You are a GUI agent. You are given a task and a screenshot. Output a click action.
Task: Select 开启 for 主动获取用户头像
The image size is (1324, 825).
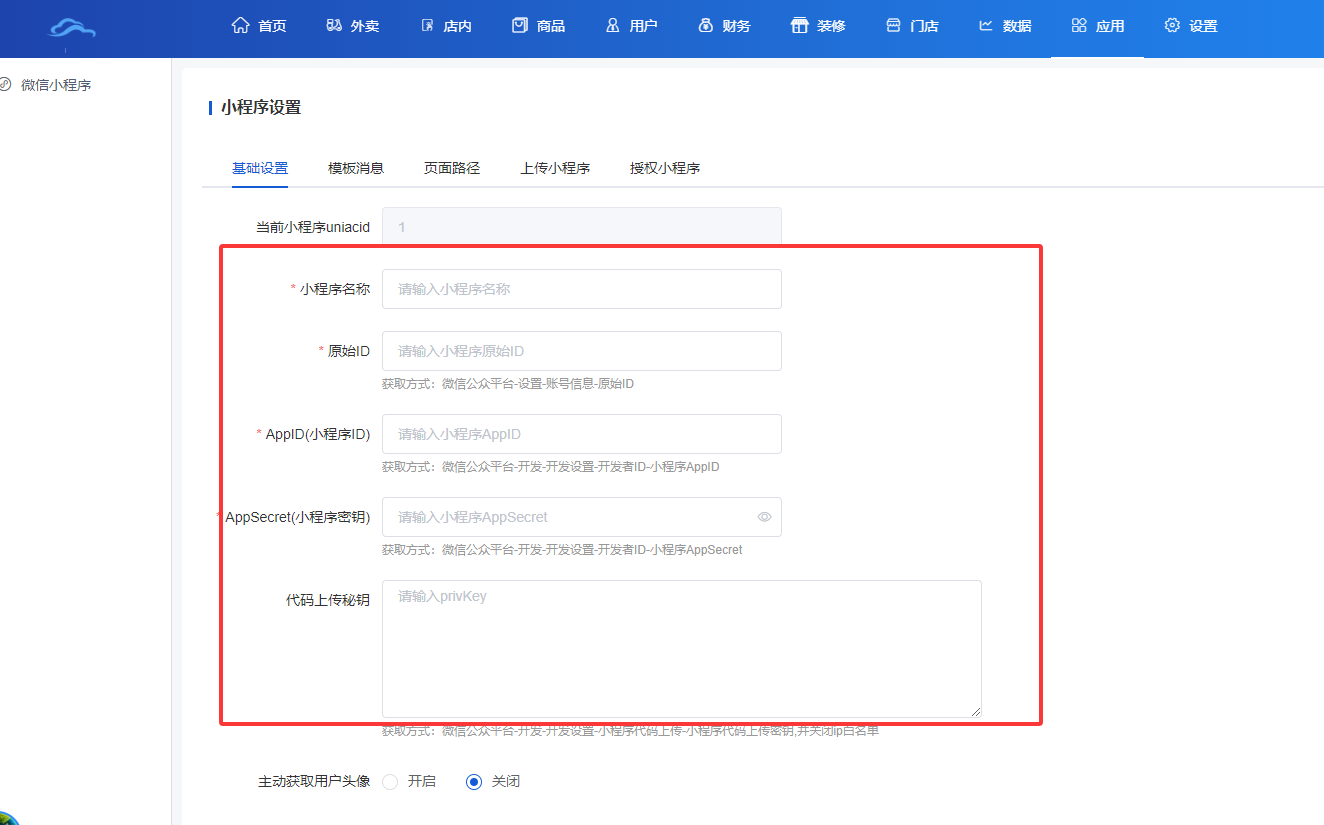point(390,782)
